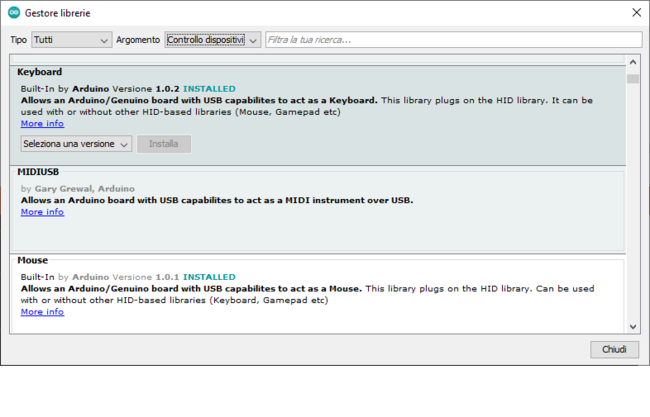Screen dimensions: 650x417
Task: Click the Mouse INSTALLED status text
Action: [209, 277]
